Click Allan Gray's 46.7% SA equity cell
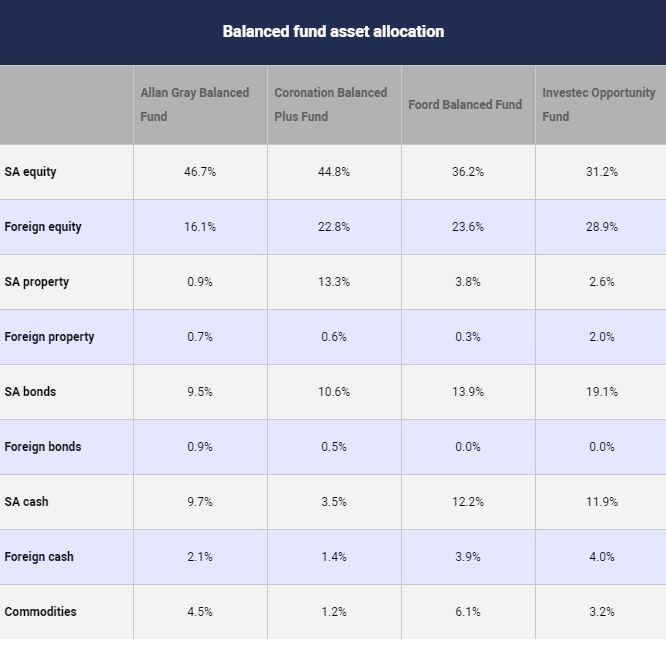Viewport: 666px width, 645px height. coord(200,172)
